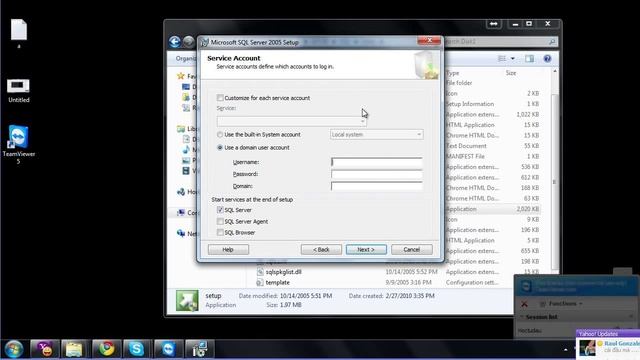The image size is (640, 360).
Task: Open the Service dropdown list
Action: pos(291,121)
